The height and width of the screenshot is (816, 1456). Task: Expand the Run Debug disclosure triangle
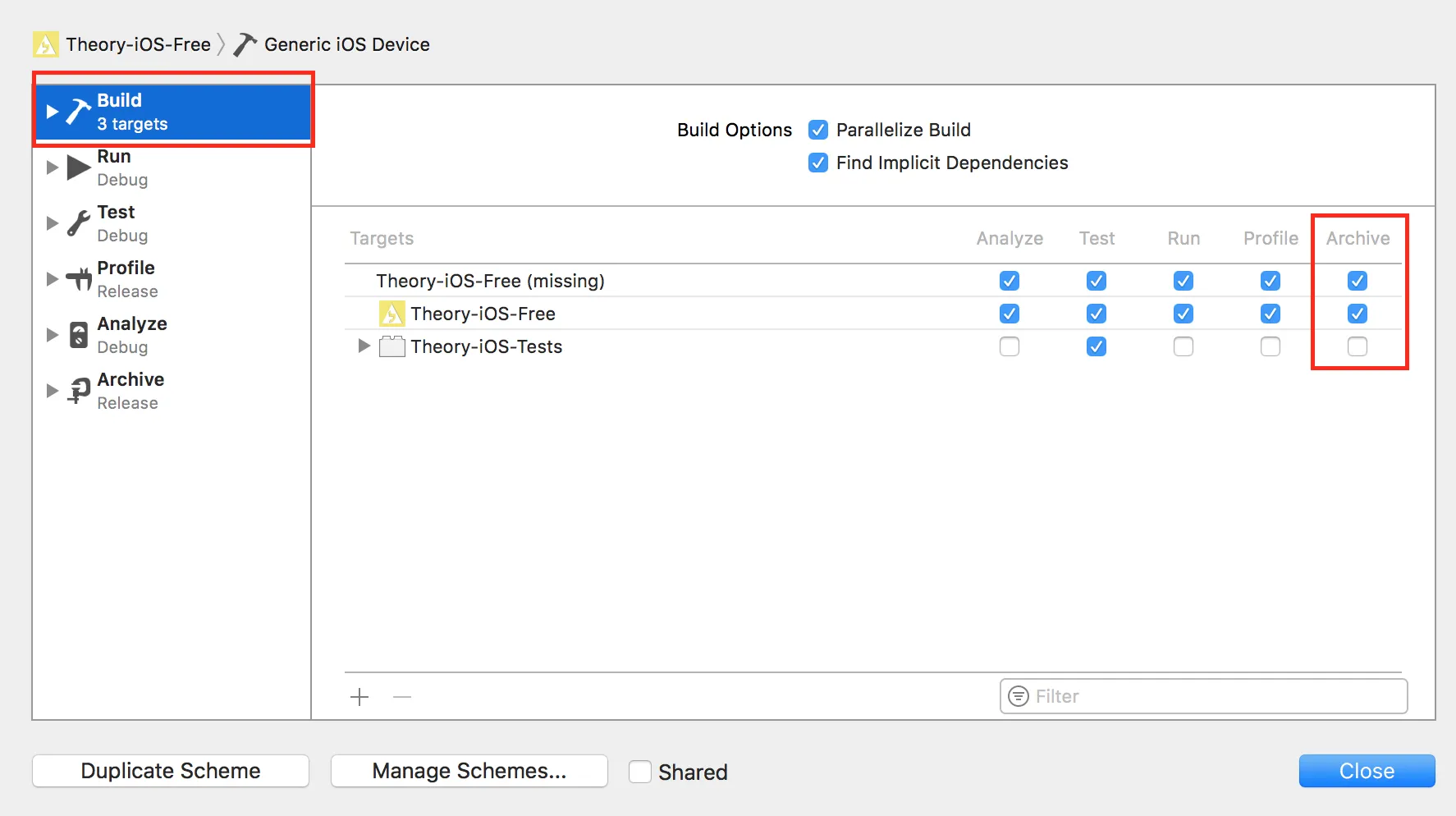pyautogui.click(x=53, y=167)
